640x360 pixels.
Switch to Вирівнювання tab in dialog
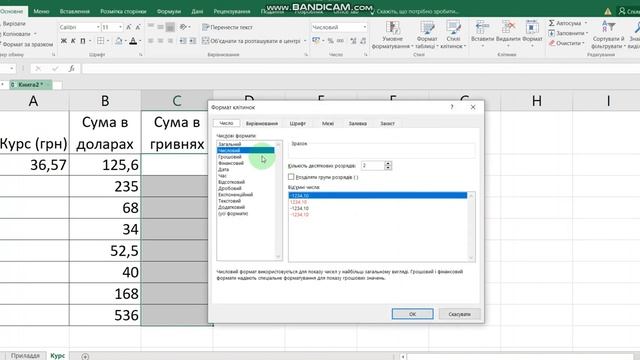[262, 123]
